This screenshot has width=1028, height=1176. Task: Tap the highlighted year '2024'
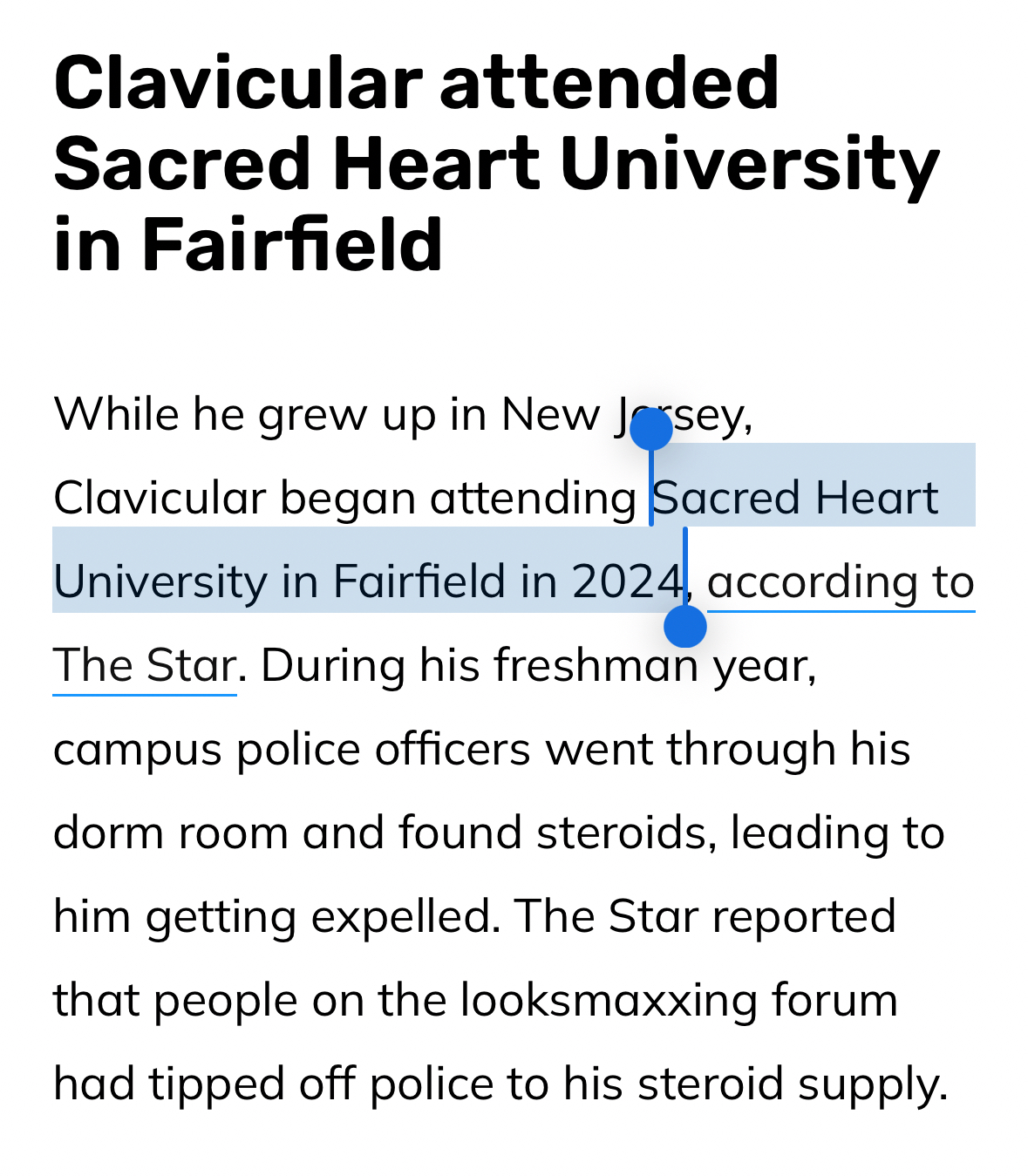tap(626, 582)
